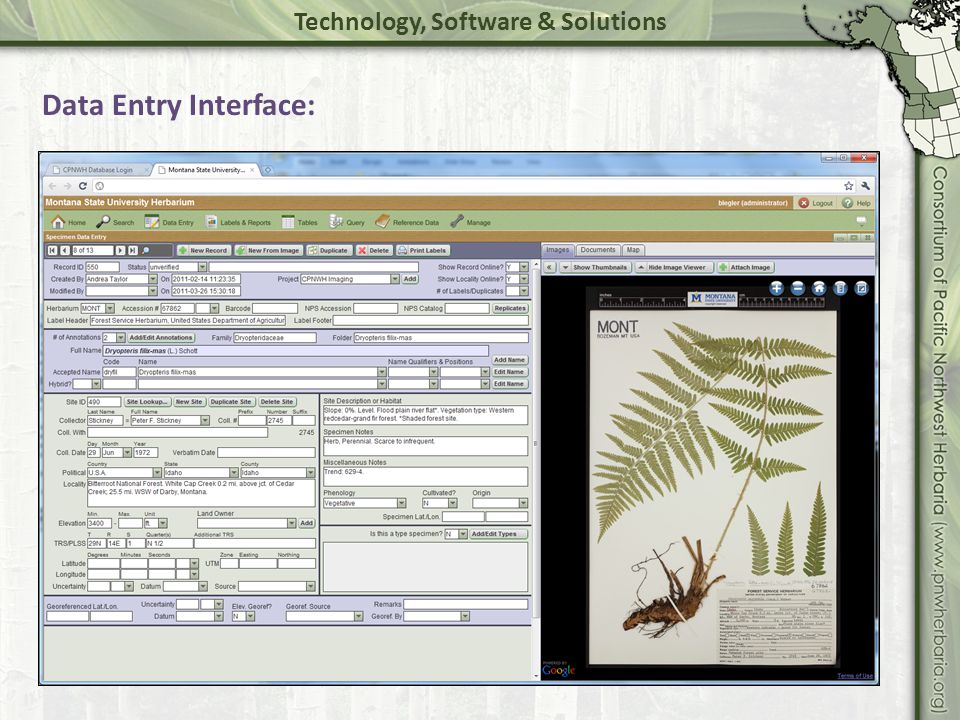Open the Terms of Use link
The image size is (960, 720).
(855, 676)
